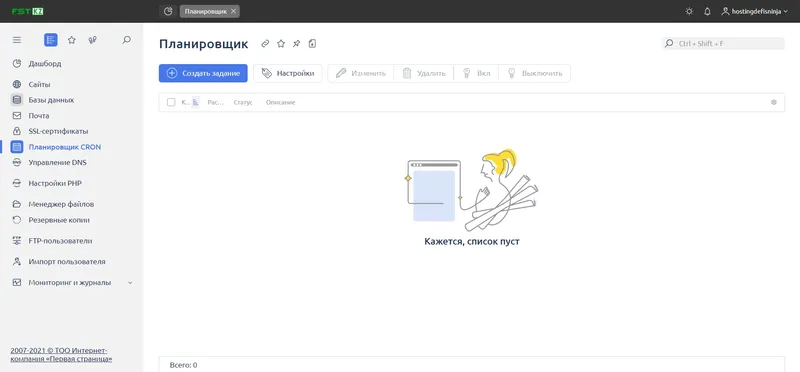Open Почта section
800x372 pixels.
(39, 116)
